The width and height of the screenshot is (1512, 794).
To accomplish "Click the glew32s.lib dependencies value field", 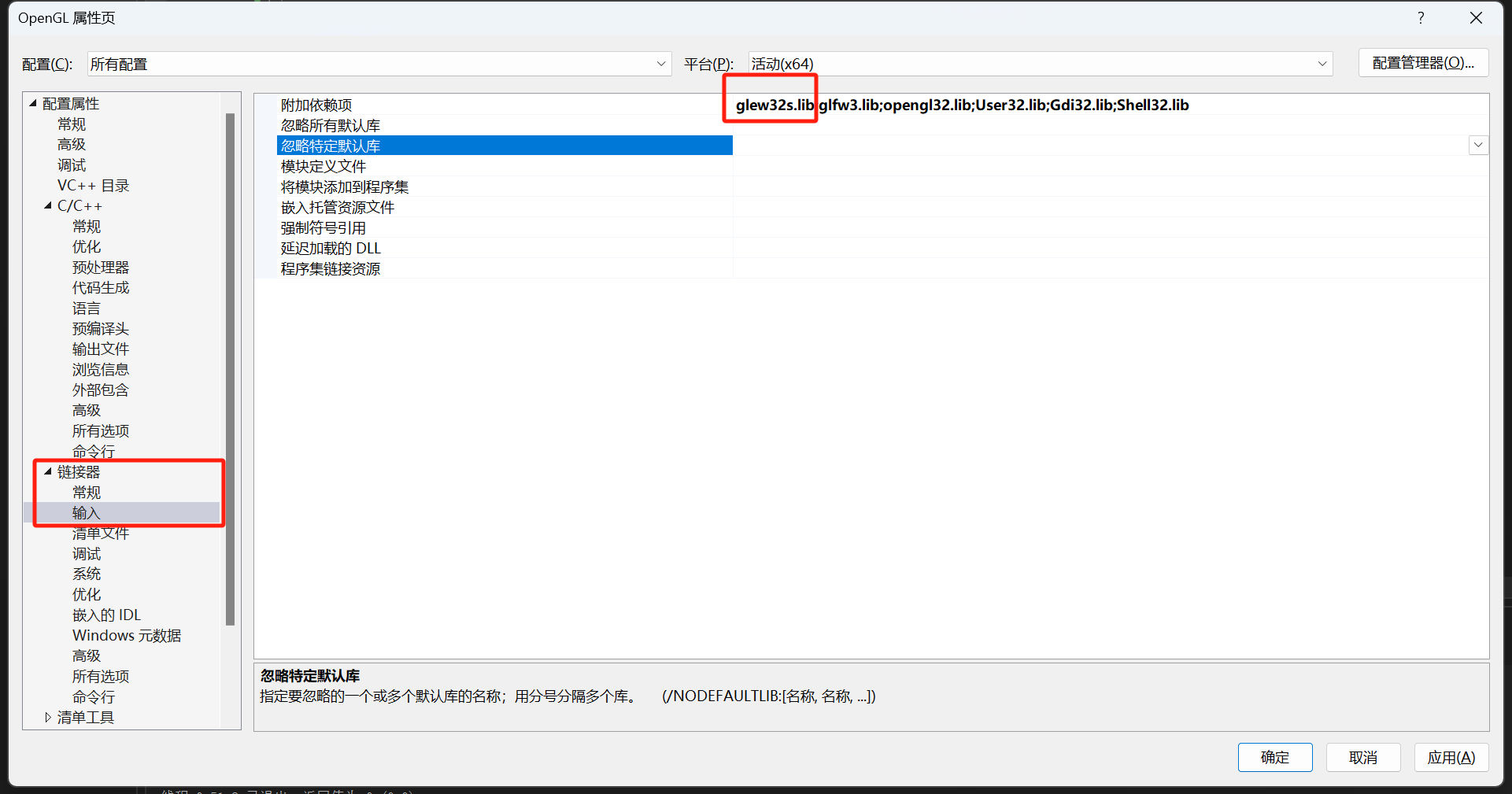I will click(1110, 105).
